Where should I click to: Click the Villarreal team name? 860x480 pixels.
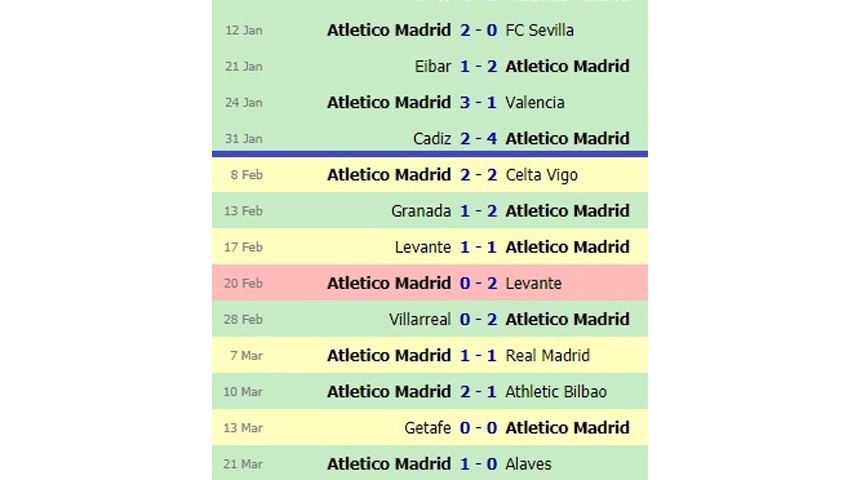pos(420,320)
